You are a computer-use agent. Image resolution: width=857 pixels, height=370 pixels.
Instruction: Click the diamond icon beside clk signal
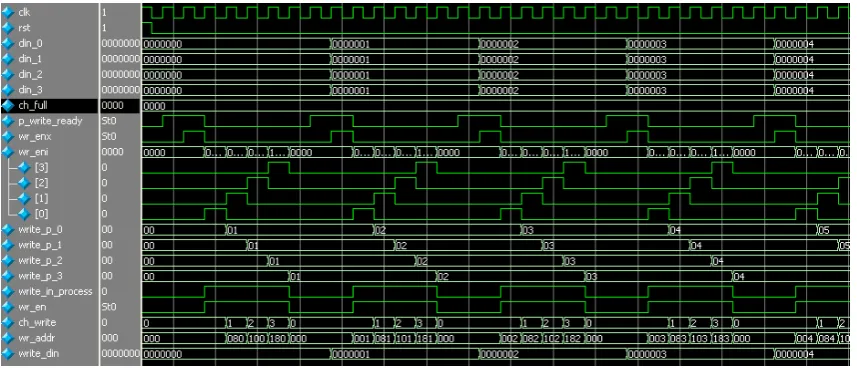[8, 13]
